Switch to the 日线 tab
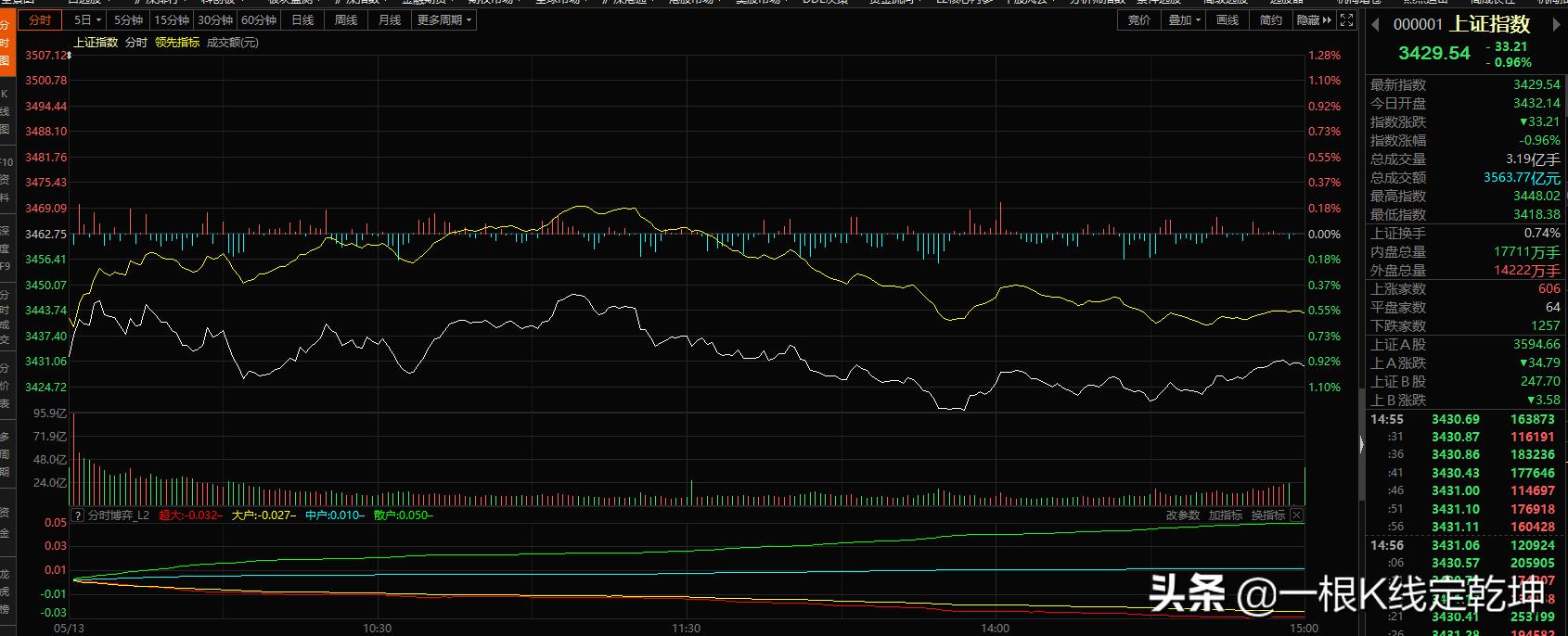Screen dimensions: 1568x636 click(x=302, y=19)
